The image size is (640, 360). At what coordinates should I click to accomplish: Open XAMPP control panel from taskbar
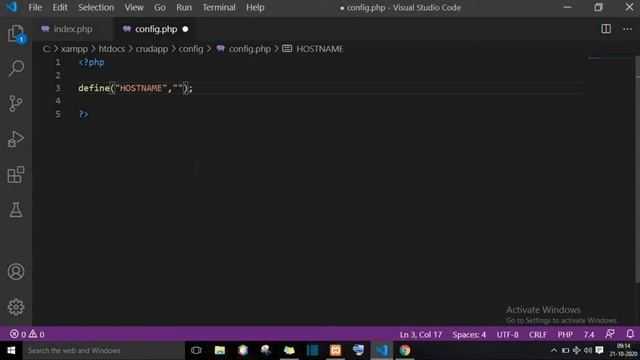point(336,351)
